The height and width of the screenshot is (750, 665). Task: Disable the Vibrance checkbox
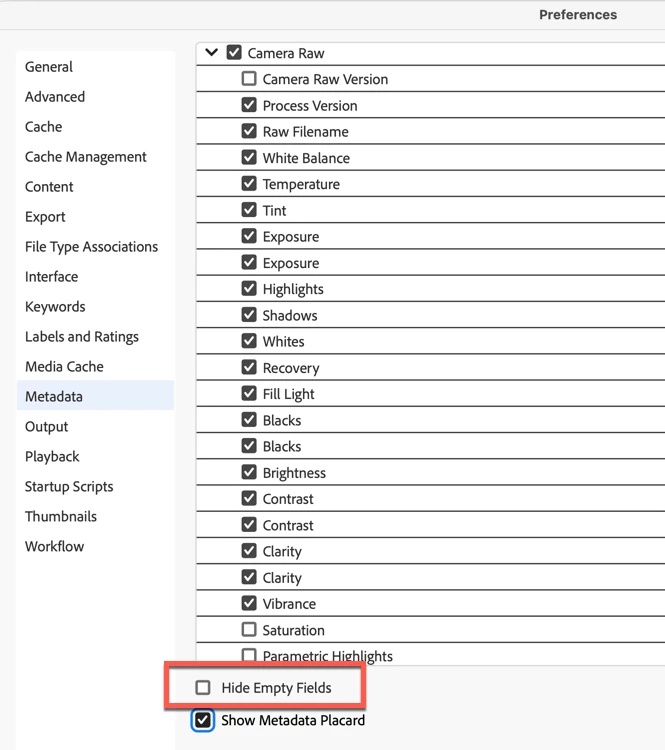249,603
